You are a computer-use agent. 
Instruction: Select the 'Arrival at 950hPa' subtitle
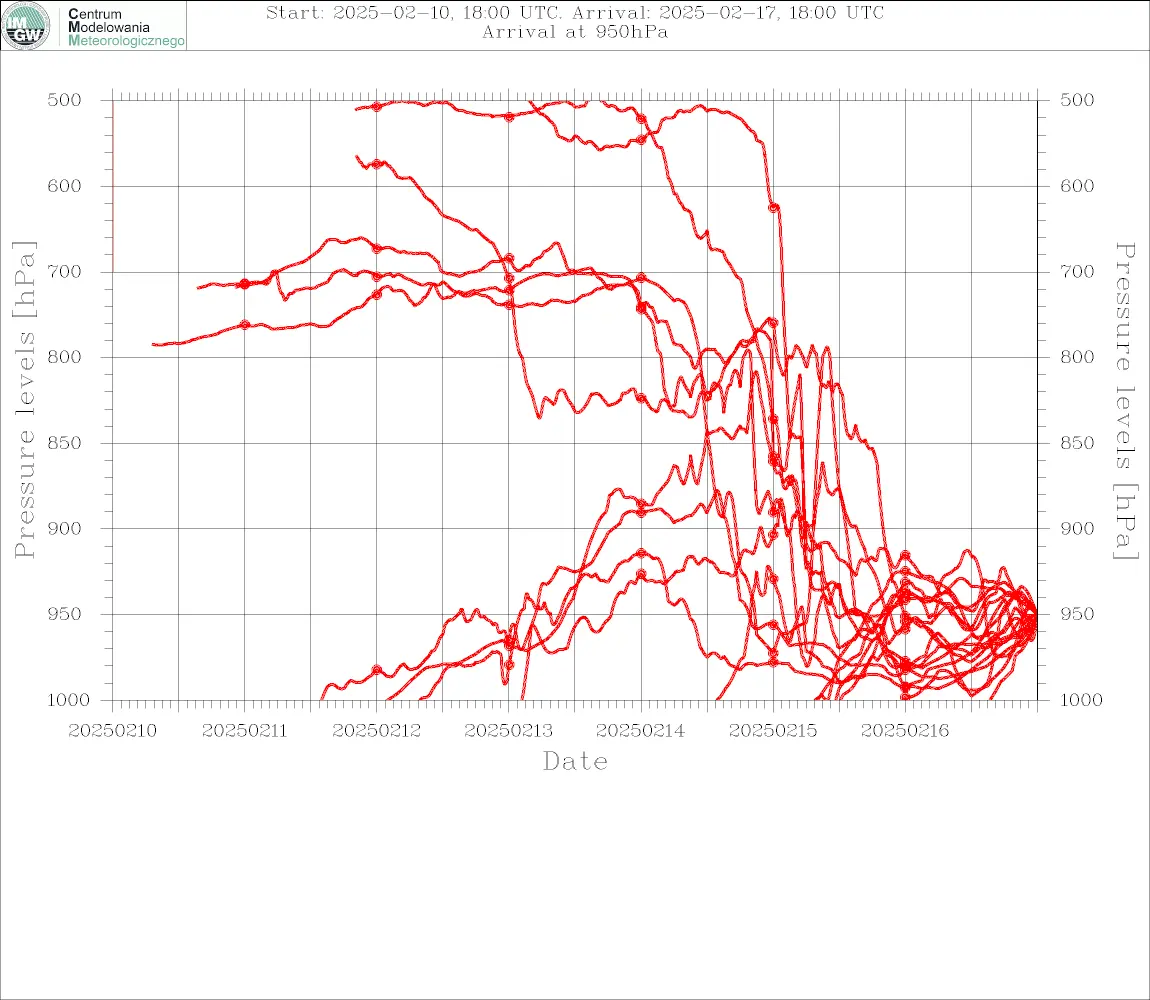point(575,32)
